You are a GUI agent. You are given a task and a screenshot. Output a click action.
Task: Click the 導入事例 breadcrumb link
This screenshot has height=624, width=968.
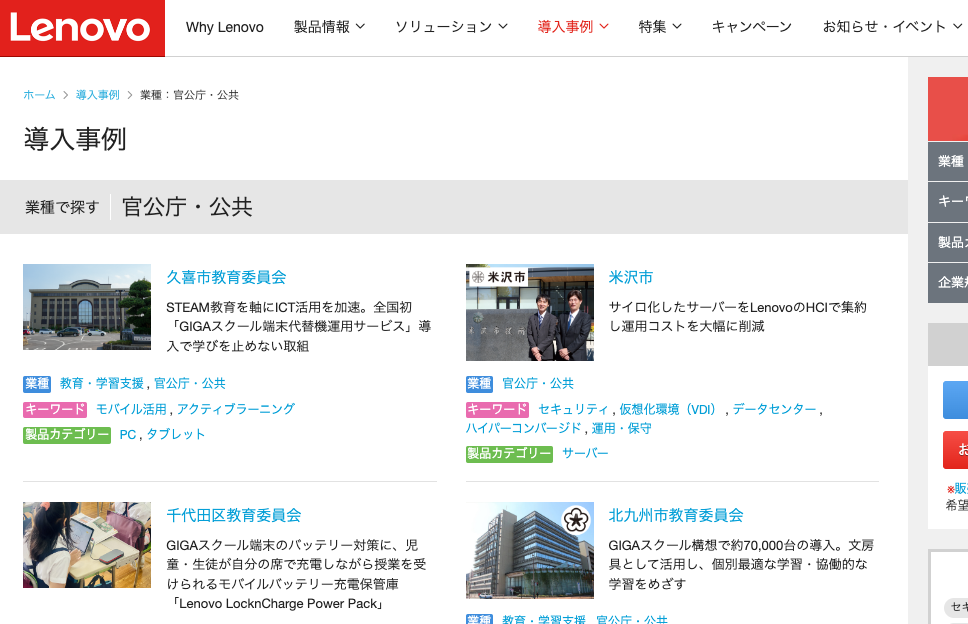tap(98, 95)
